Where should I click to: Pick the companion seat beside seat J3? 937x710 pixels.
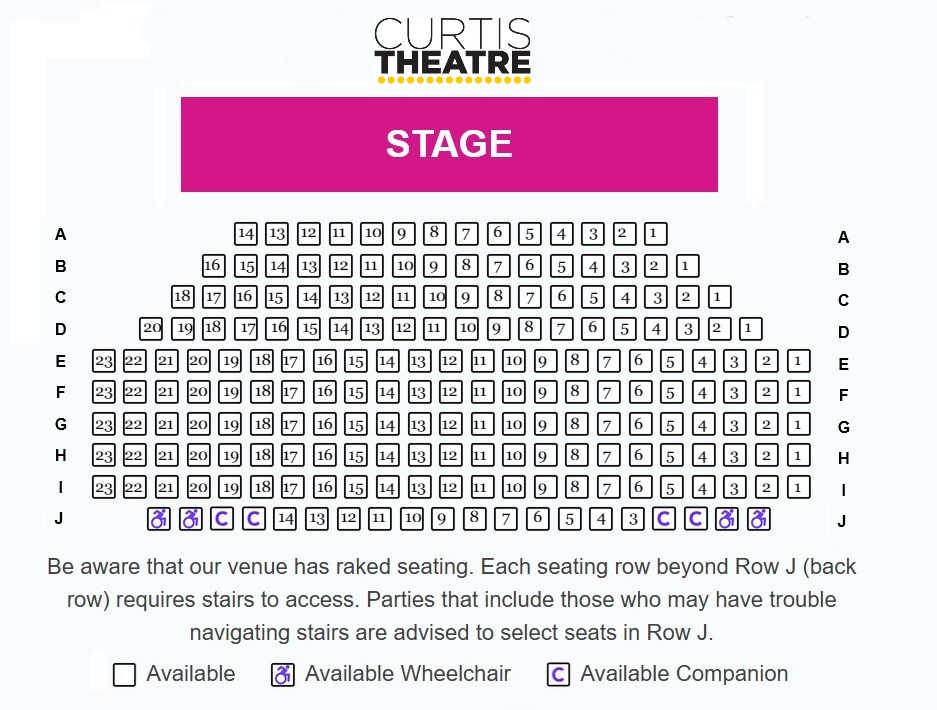[x=663, y=519]
